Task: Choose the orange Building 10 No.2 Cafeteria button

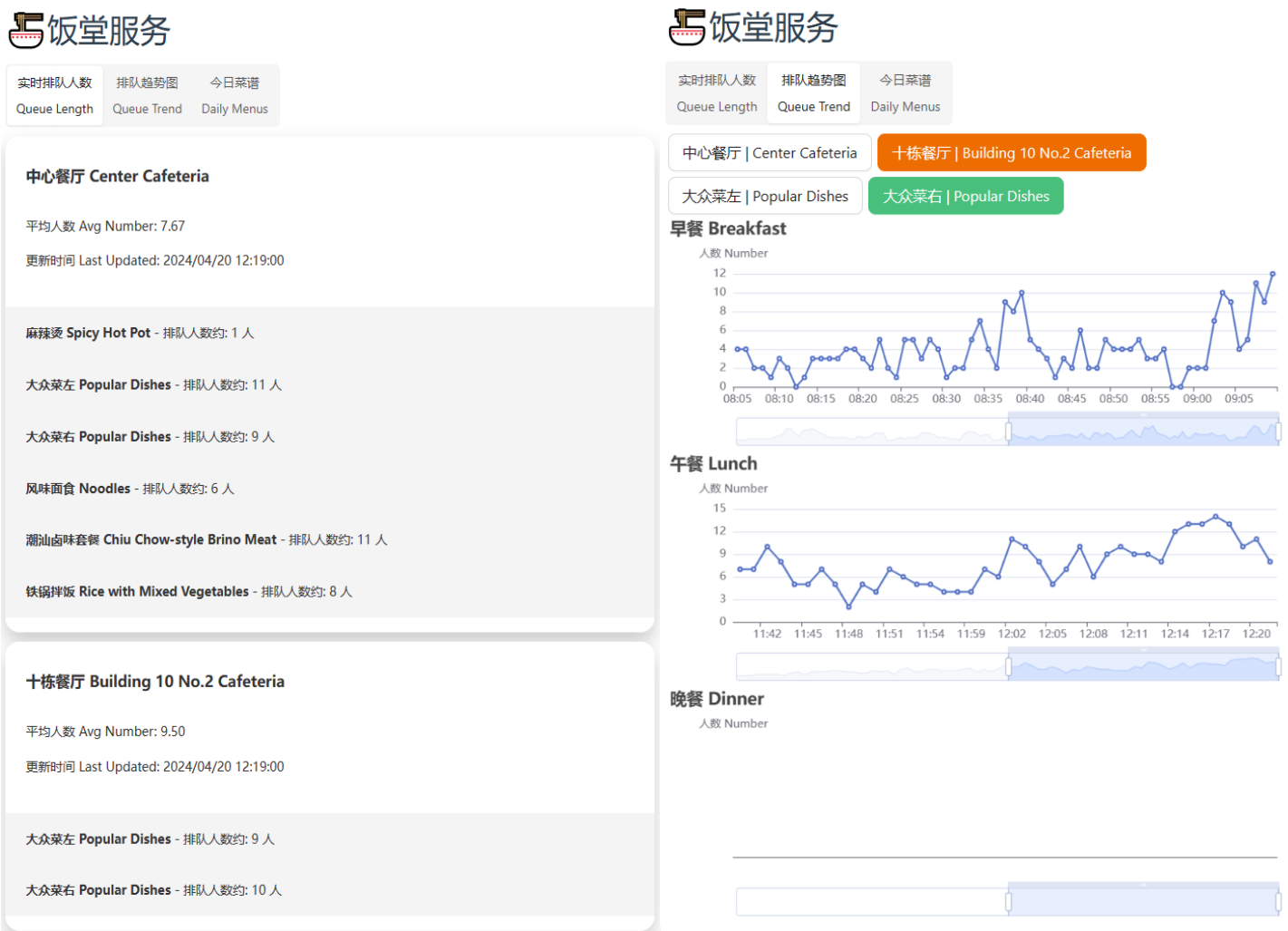Action: click(1012, 152)
